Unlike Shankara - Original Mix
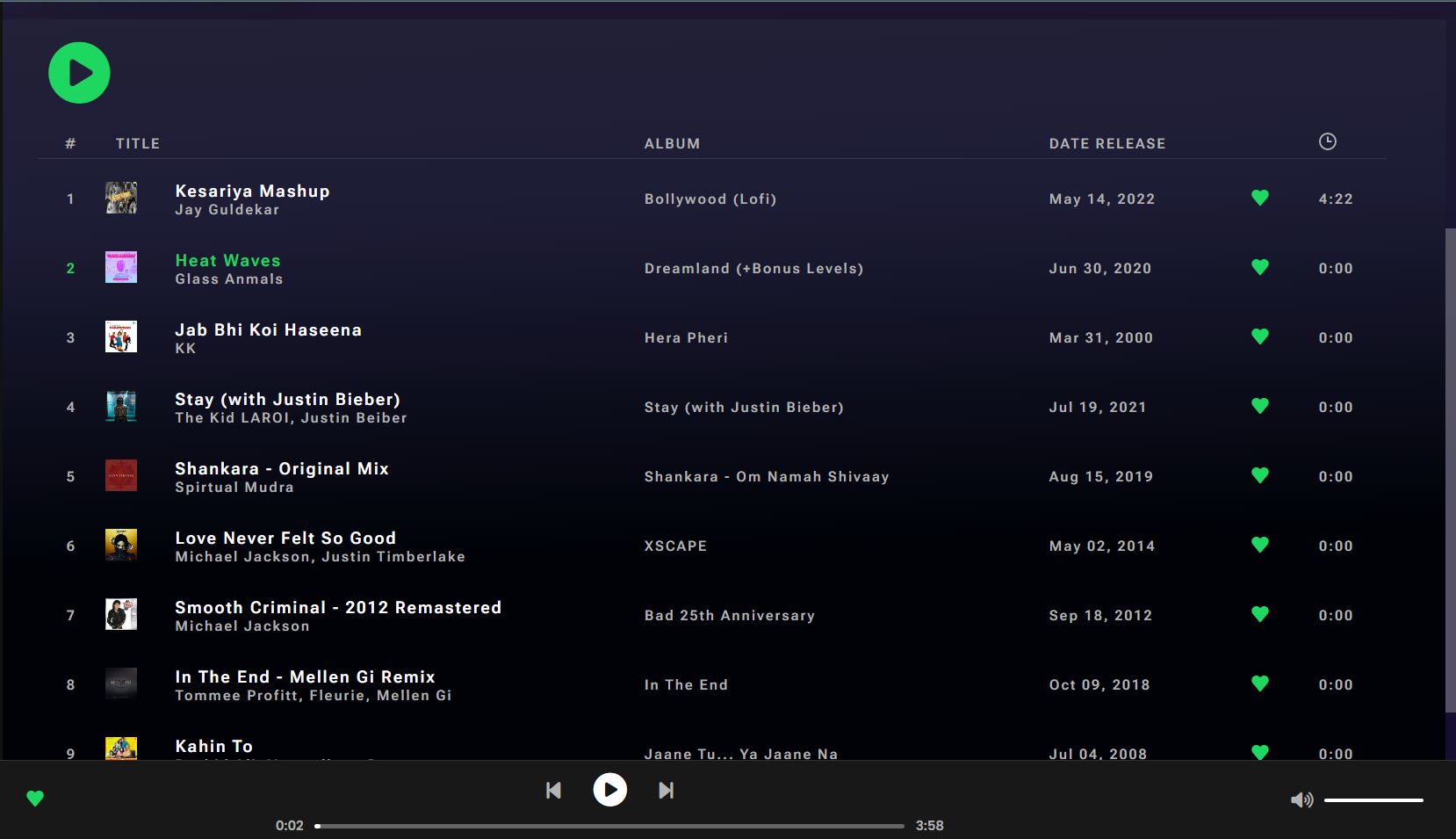 coord(1260,475)
